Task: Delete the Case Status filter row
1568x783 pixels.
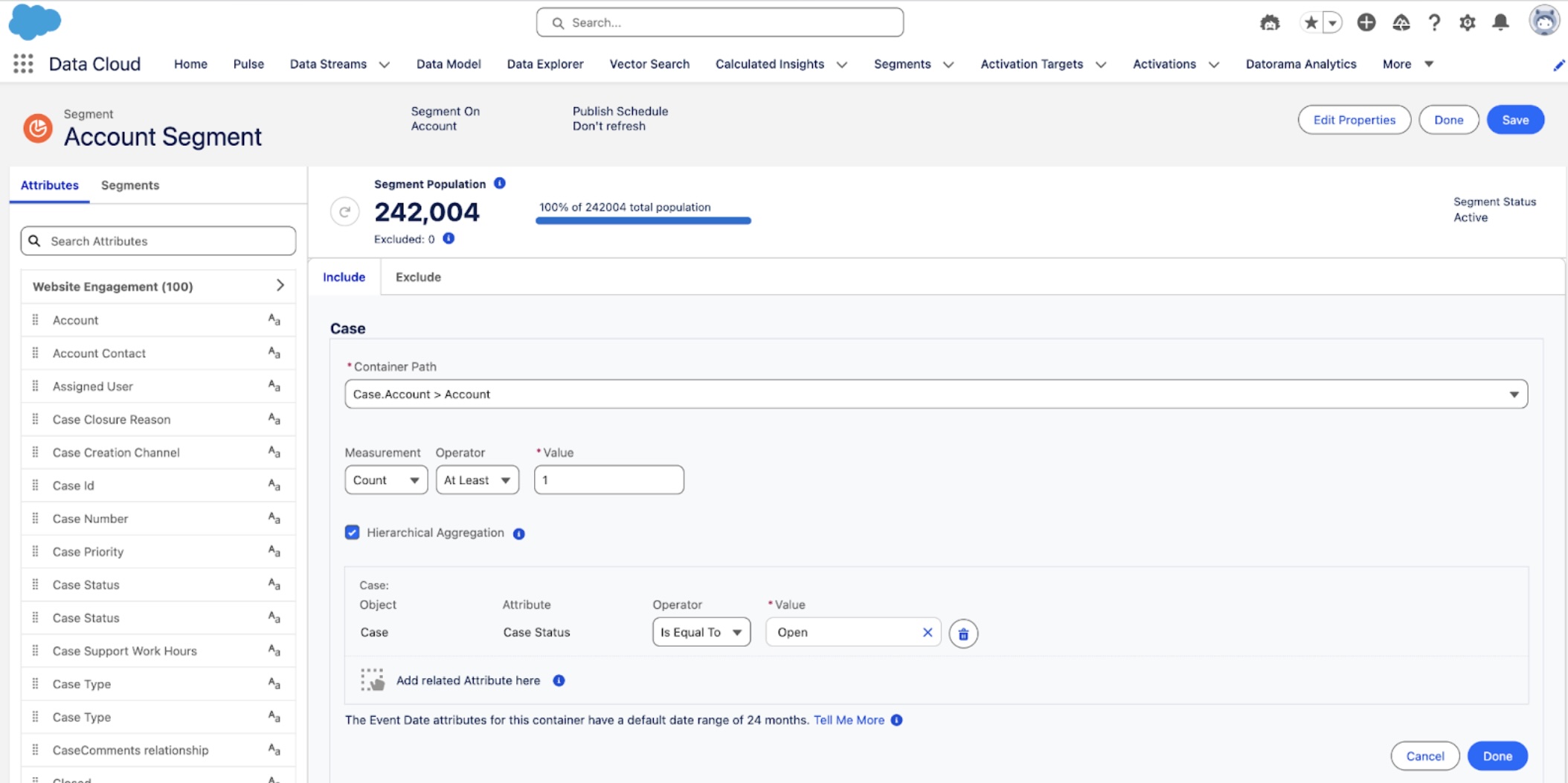Action: click(x=963, y=633)
